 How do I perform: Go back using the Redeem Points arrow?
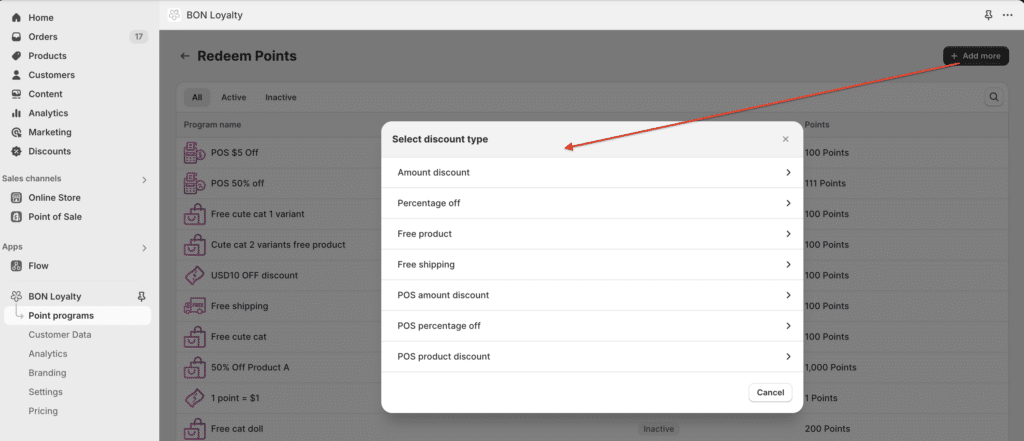pyautogui.click(x=185, y=56)
